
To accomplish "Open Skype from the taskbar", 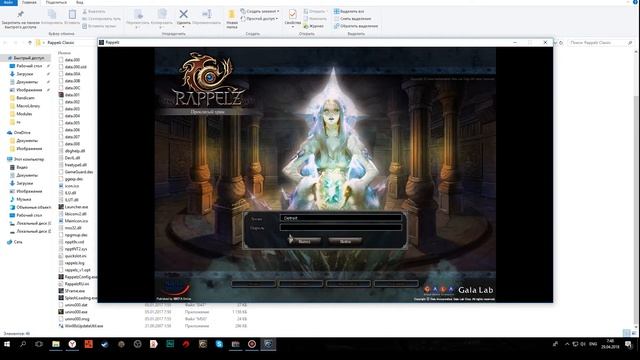I will 219,344.
